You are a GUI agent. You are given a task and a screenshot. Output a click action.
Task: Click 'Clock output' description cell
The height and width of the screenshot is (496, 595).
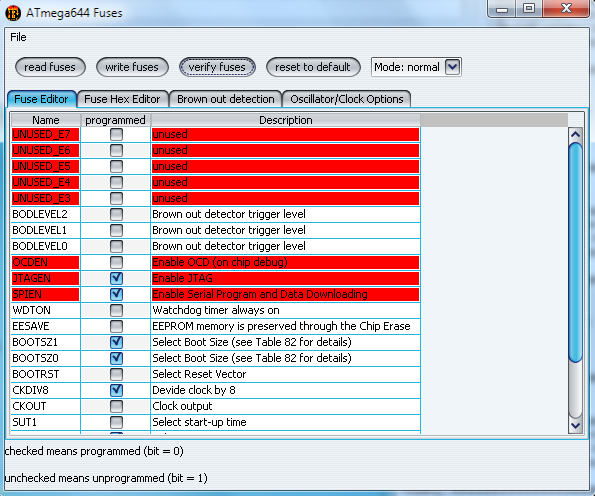[x=285, y=406]
